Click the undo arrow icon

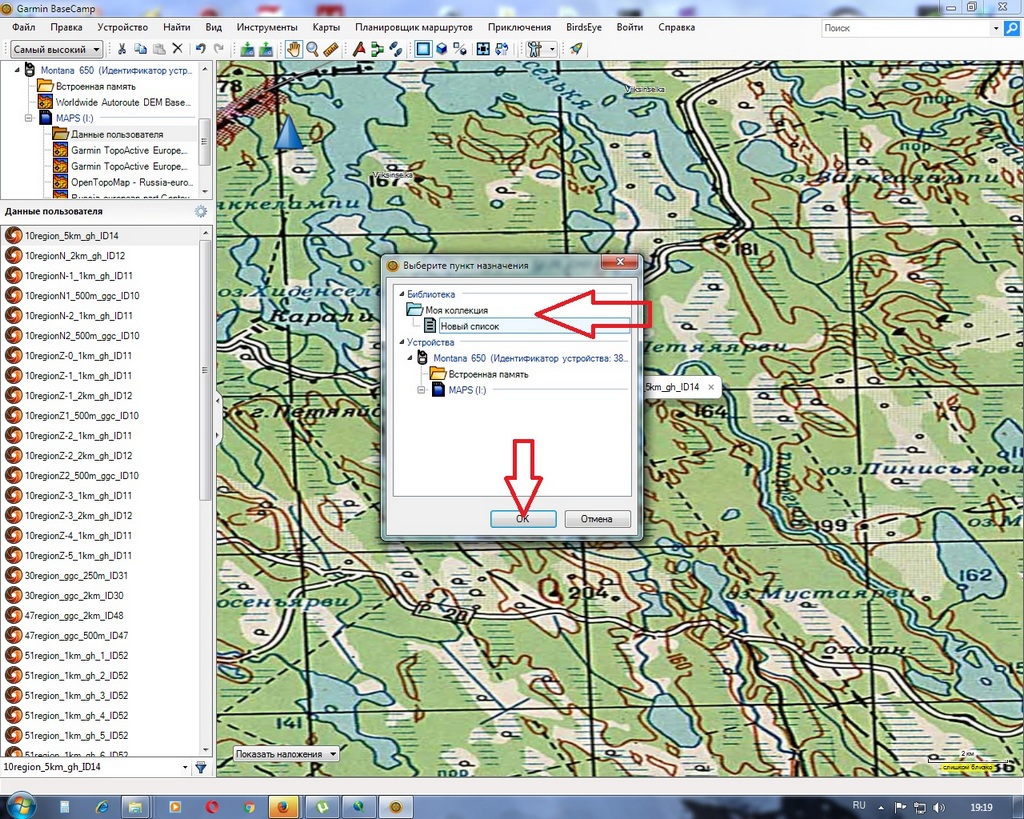201,49
